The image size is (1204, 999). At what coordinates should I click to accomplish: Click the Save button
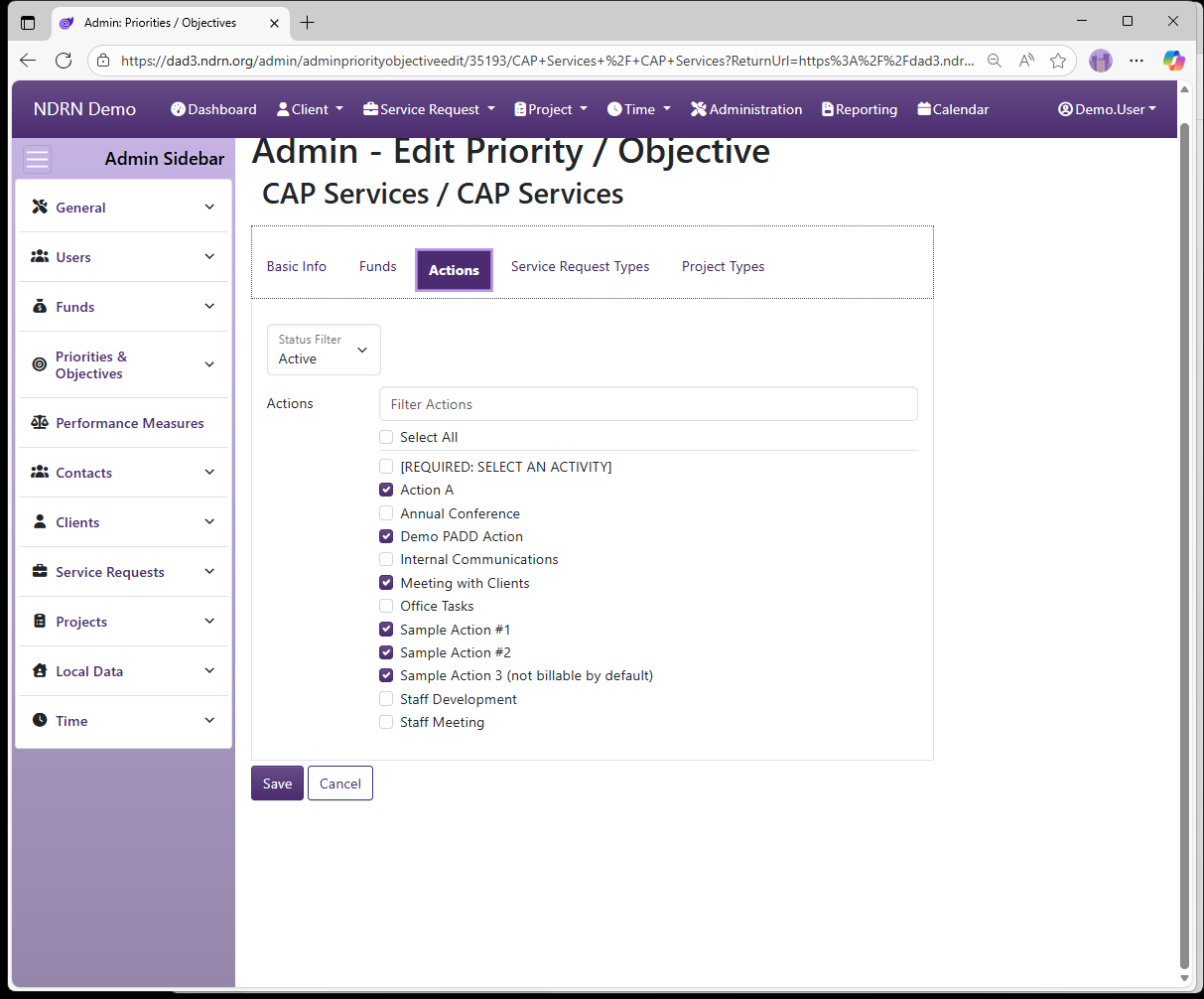(277, 784)
